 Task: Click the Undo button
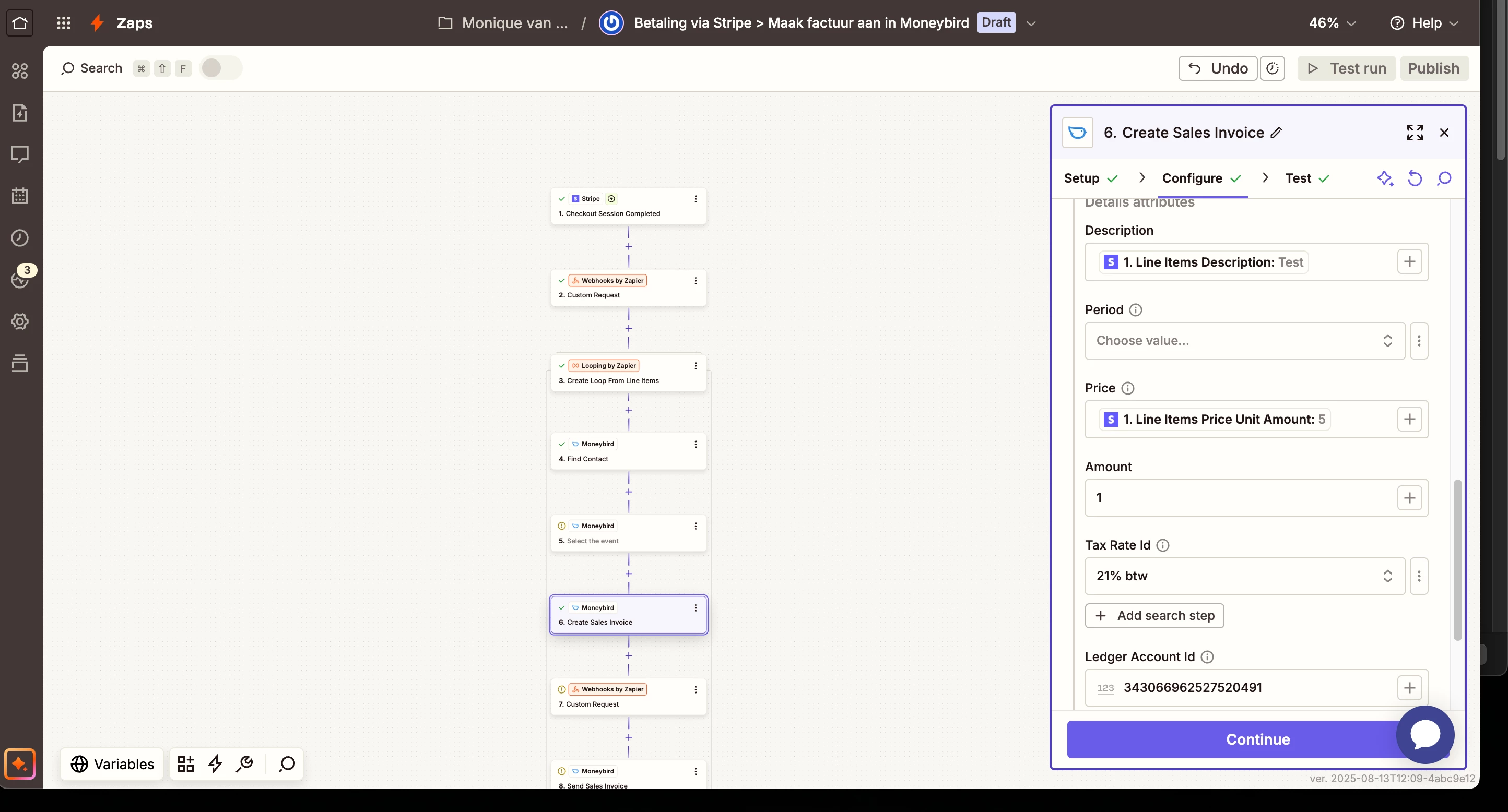[x=1218, y=68]
